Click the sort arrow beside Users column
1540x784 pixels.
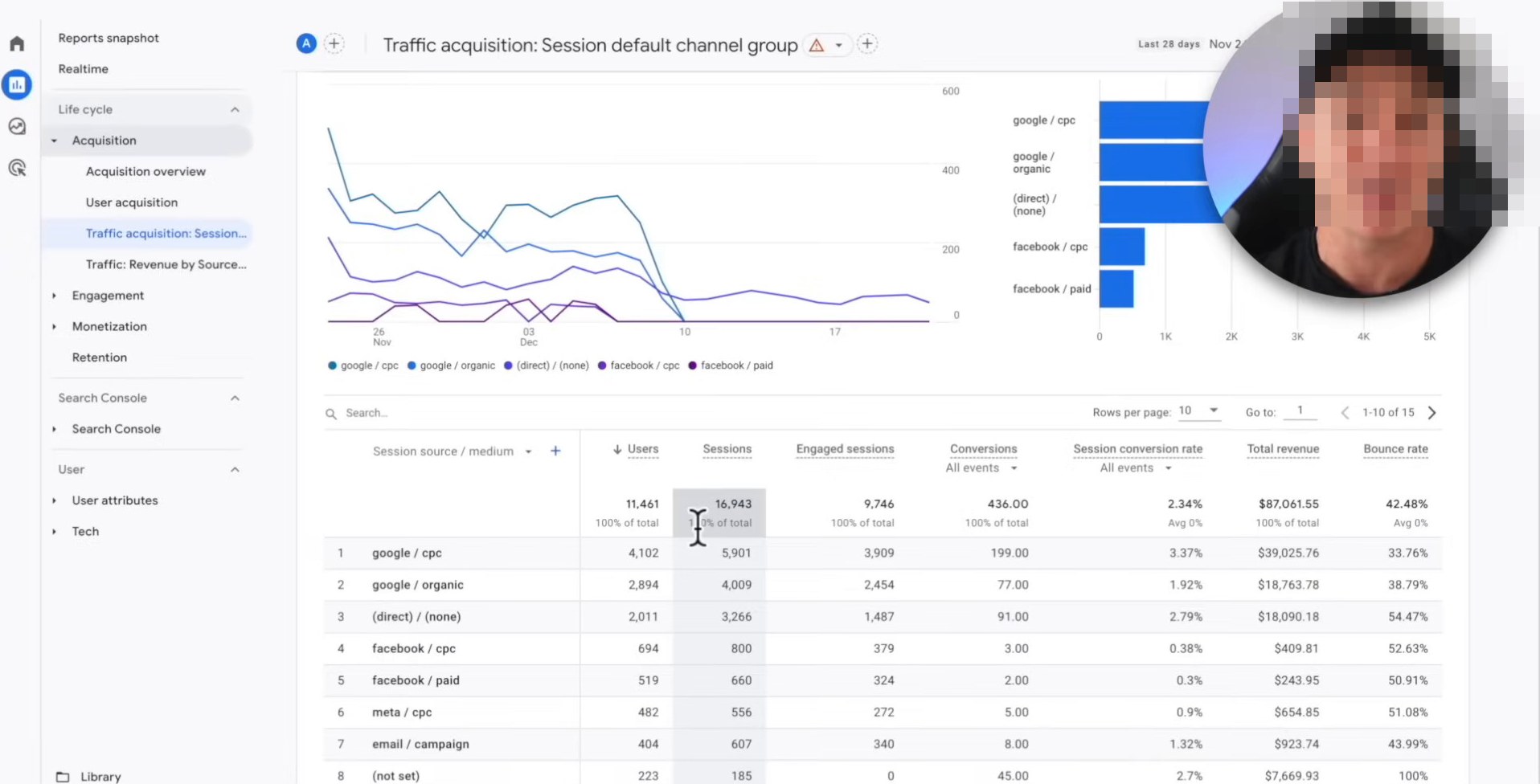click(617, 449)
